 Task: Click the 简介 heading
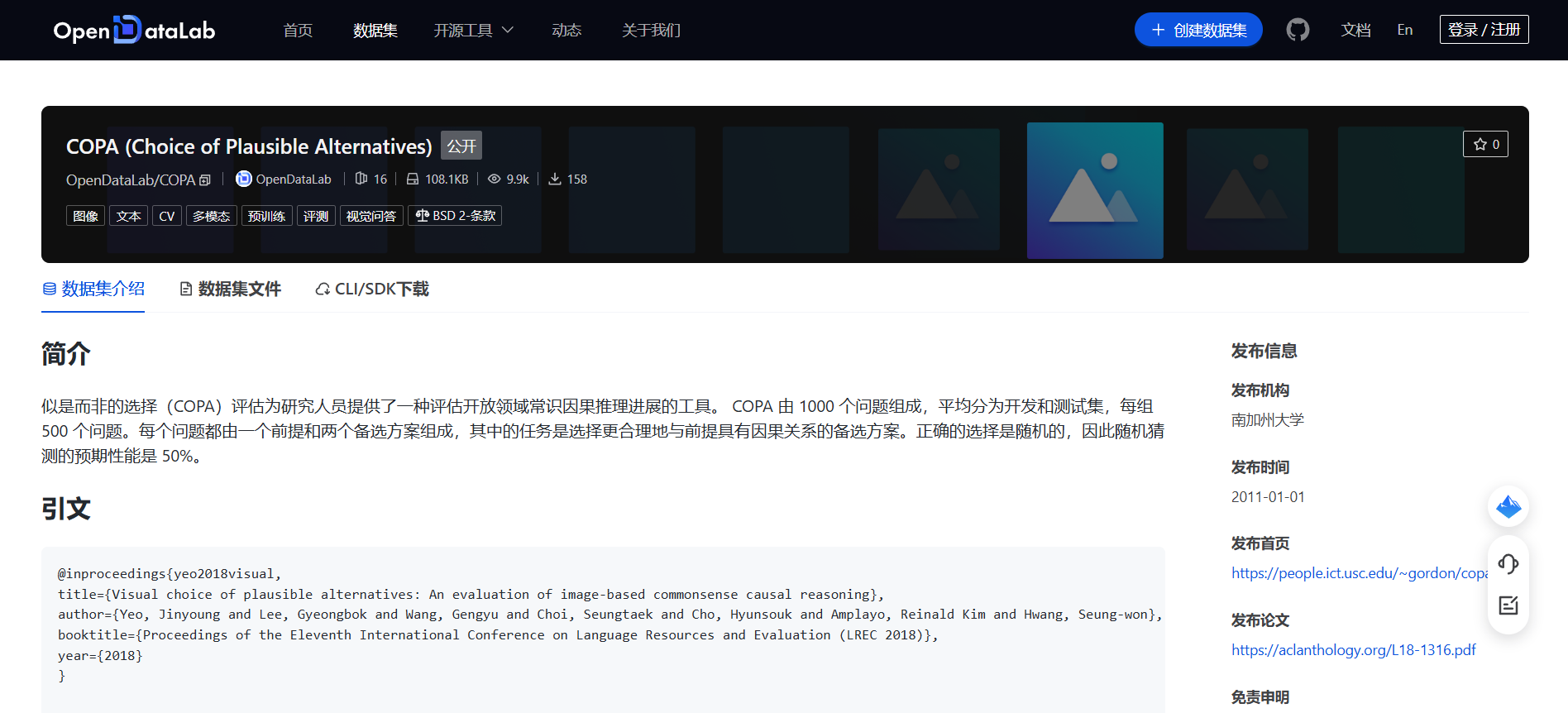[x=66, y=354]
